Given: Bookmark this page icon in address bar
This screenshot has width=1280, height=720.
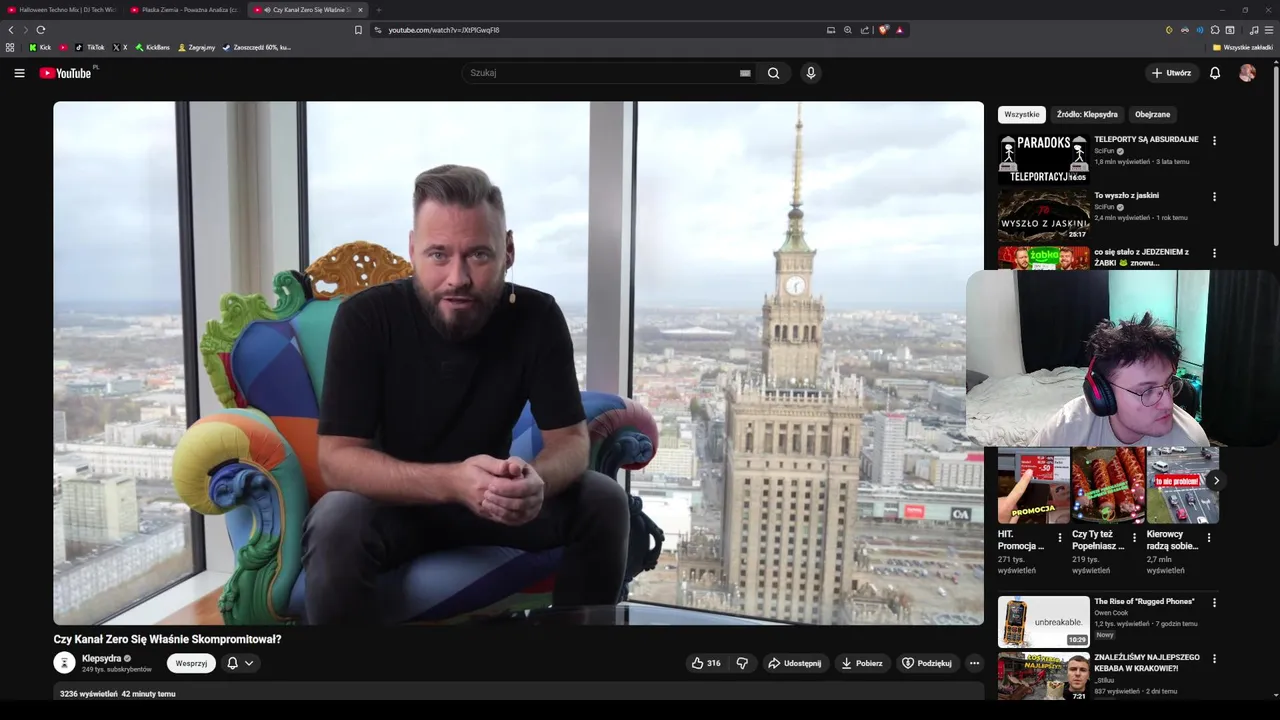Looking at the screenshot, I should [x=358, y=30].
